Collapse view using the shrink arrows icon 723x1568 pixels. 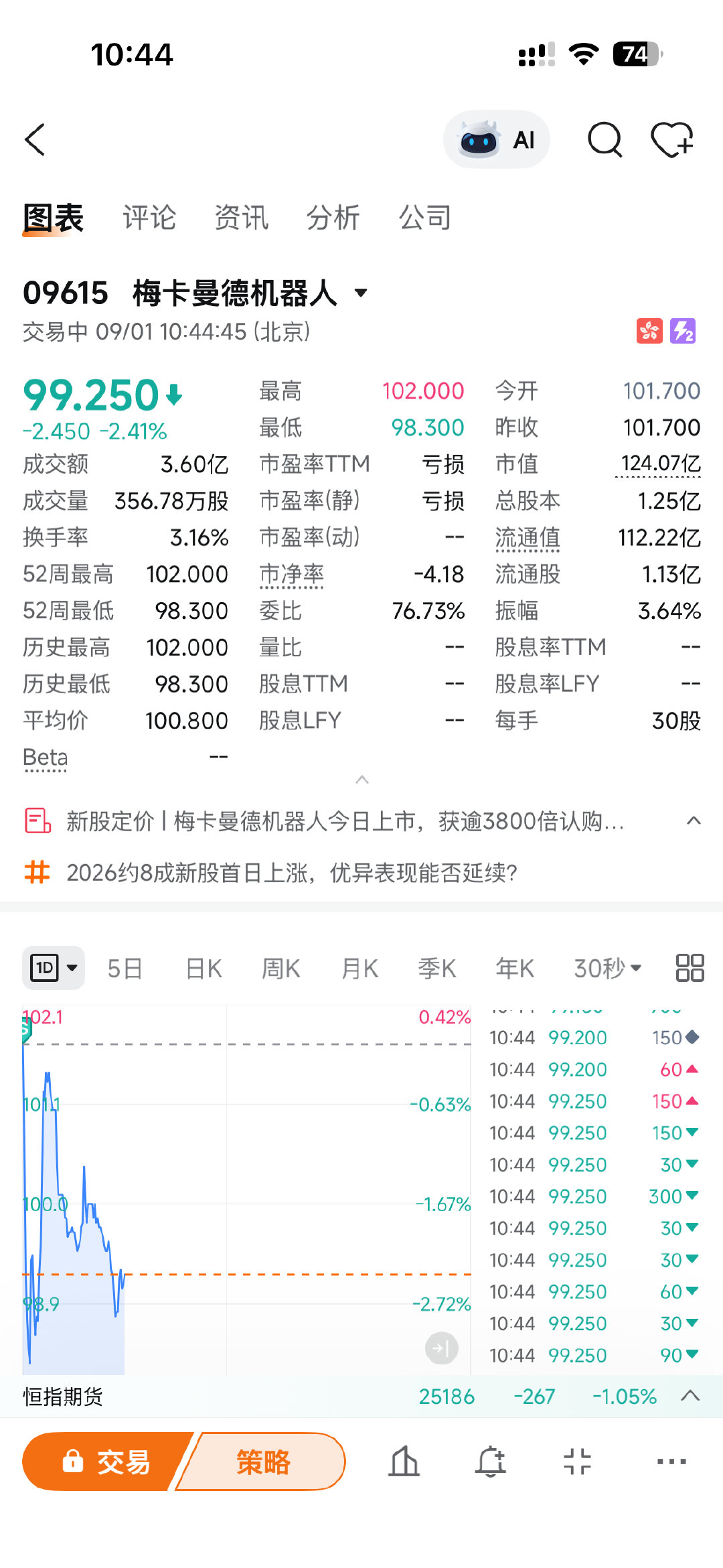coord(577,1462)
